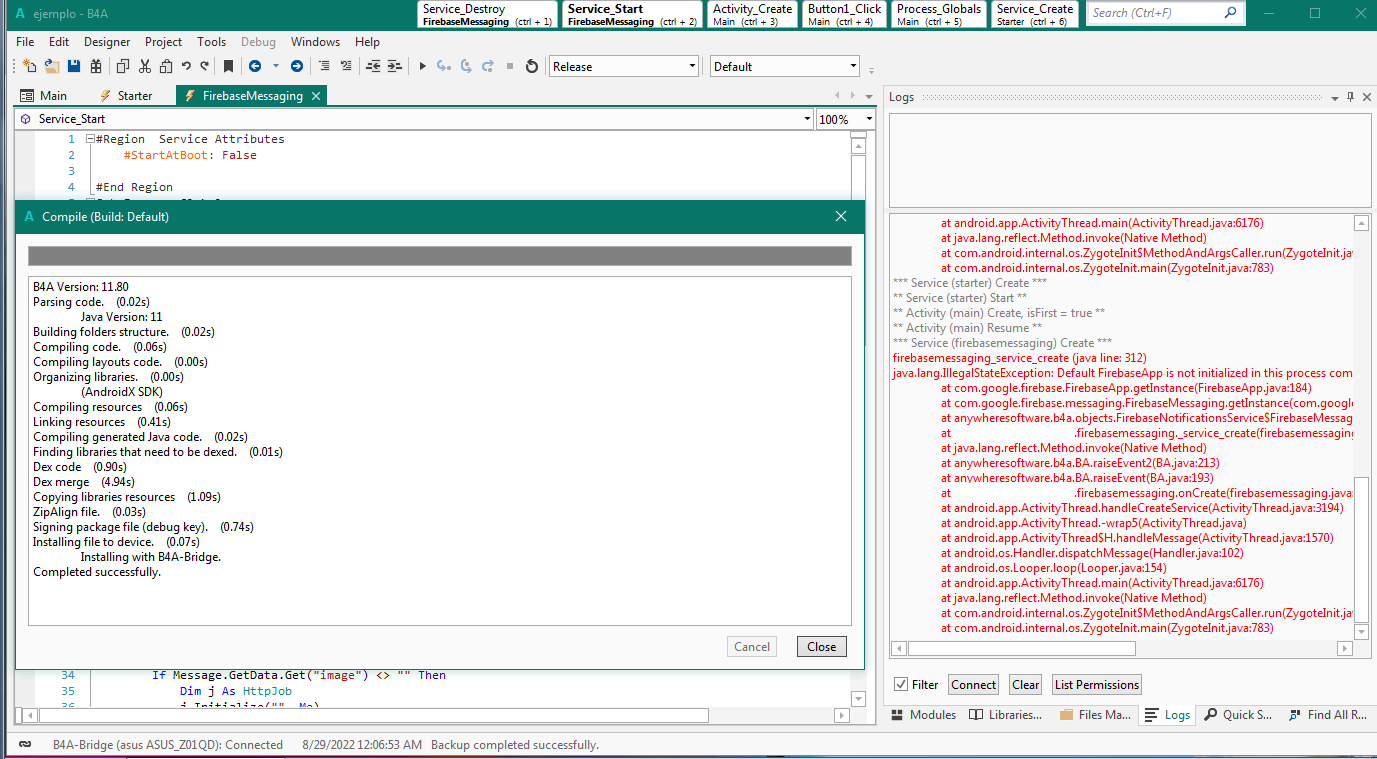
Task: Click the Step In debug icon
Action: tap(445, 67)
